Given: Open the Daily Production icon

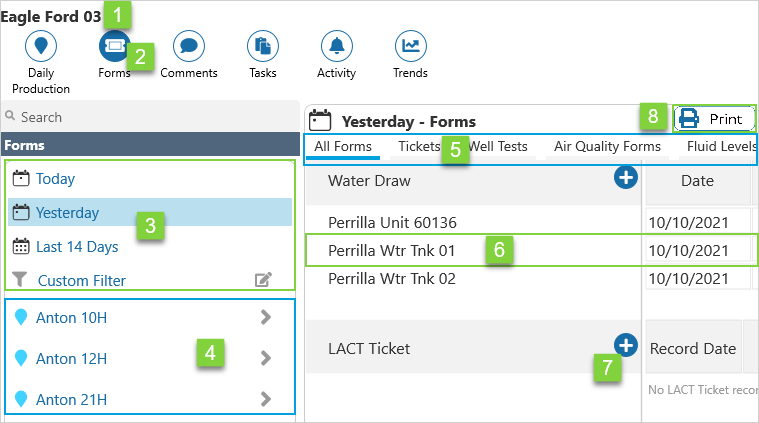Looking at the screenshot, I should [41, 46].
